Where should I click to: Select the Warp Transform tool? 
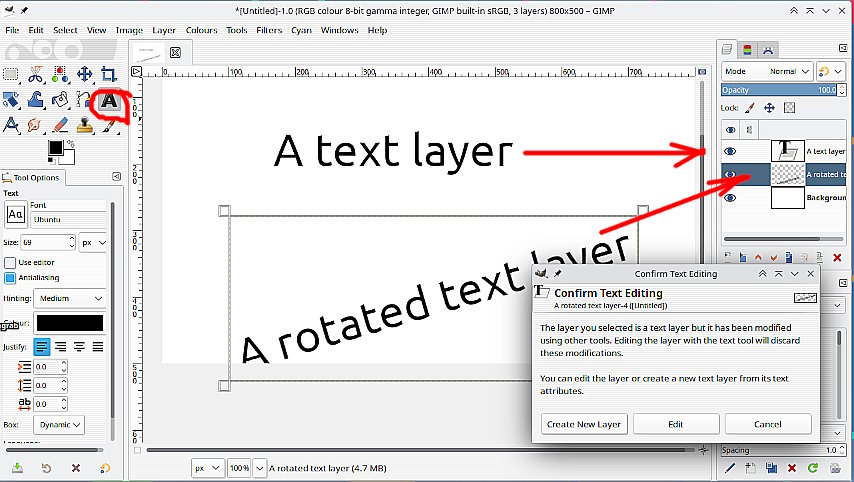35,100
